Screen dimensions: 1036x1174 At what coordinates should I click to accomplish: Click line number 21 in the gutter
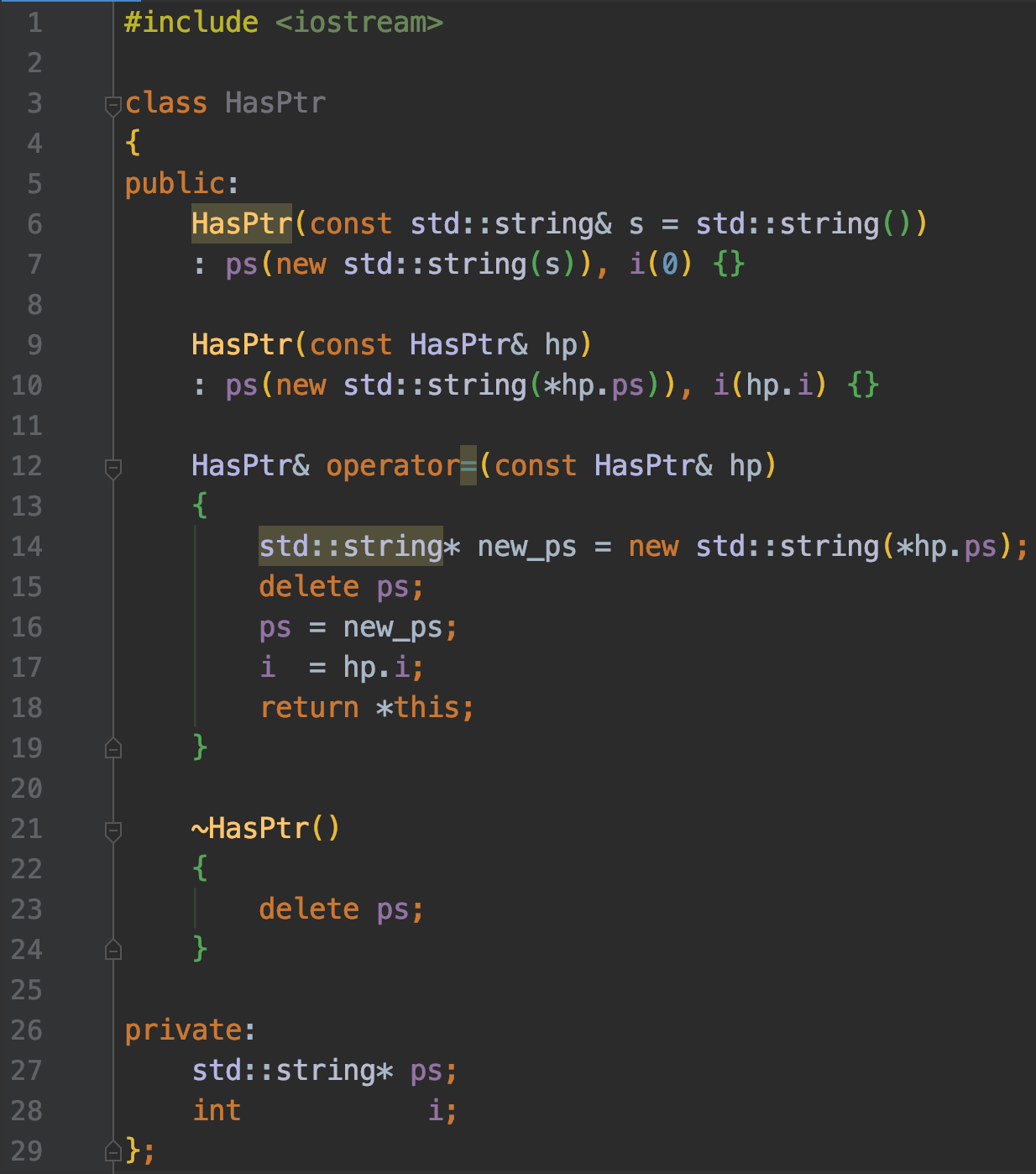(x=26, y=829)
